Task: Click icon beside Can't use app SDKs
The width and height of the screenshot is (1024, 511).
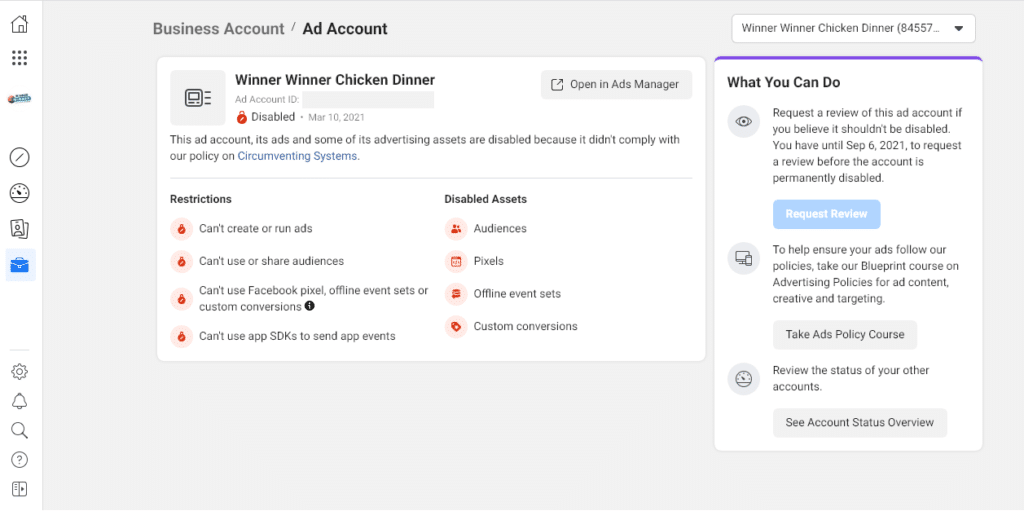Action: 182,337
